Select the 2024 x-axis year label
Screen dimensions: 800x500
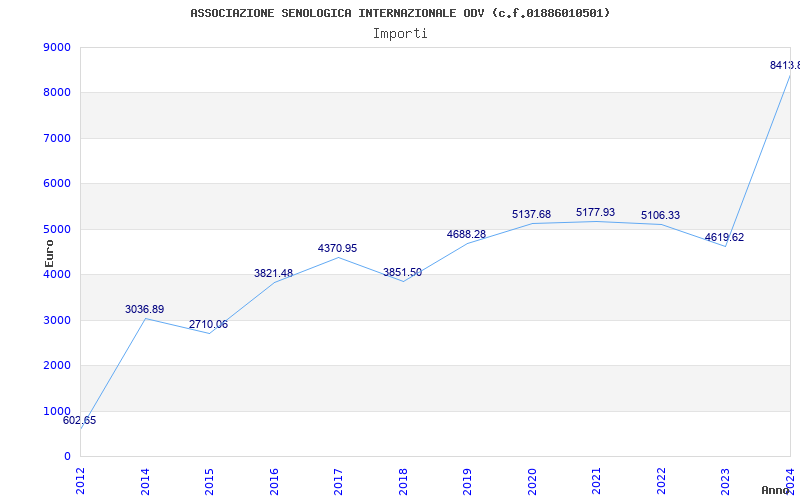click(x=790, y=481)
